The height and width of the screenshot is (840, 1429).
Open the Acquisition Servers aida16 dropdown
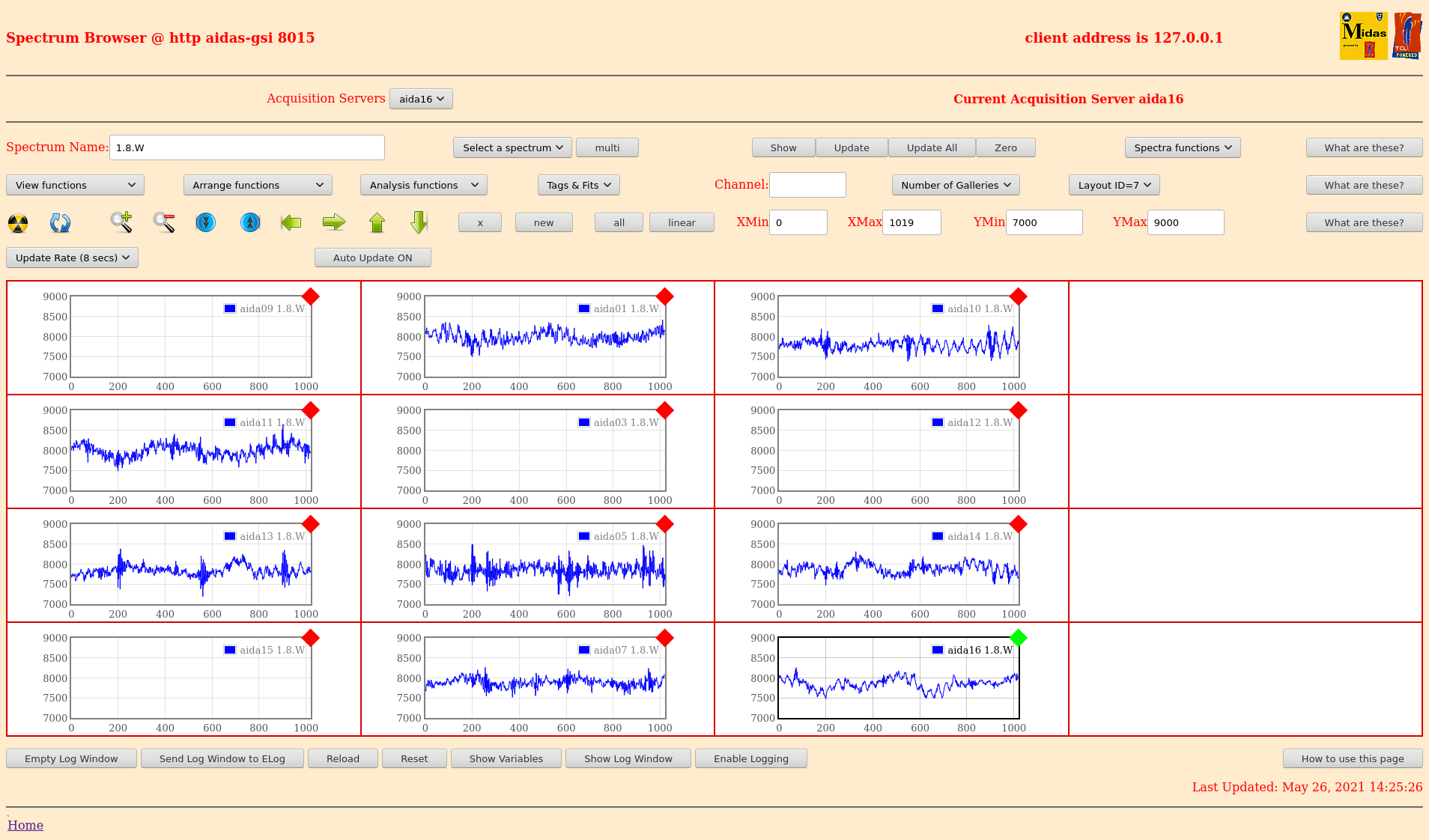[x=421, y=99]
